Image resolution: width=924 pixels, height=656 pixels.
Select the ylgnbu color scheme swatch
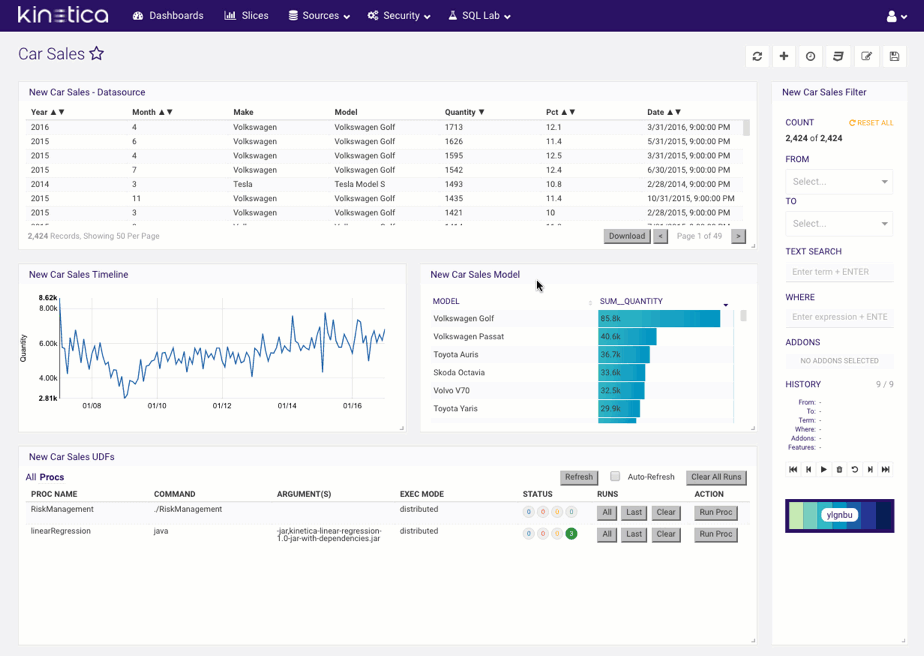click(839, 515)
